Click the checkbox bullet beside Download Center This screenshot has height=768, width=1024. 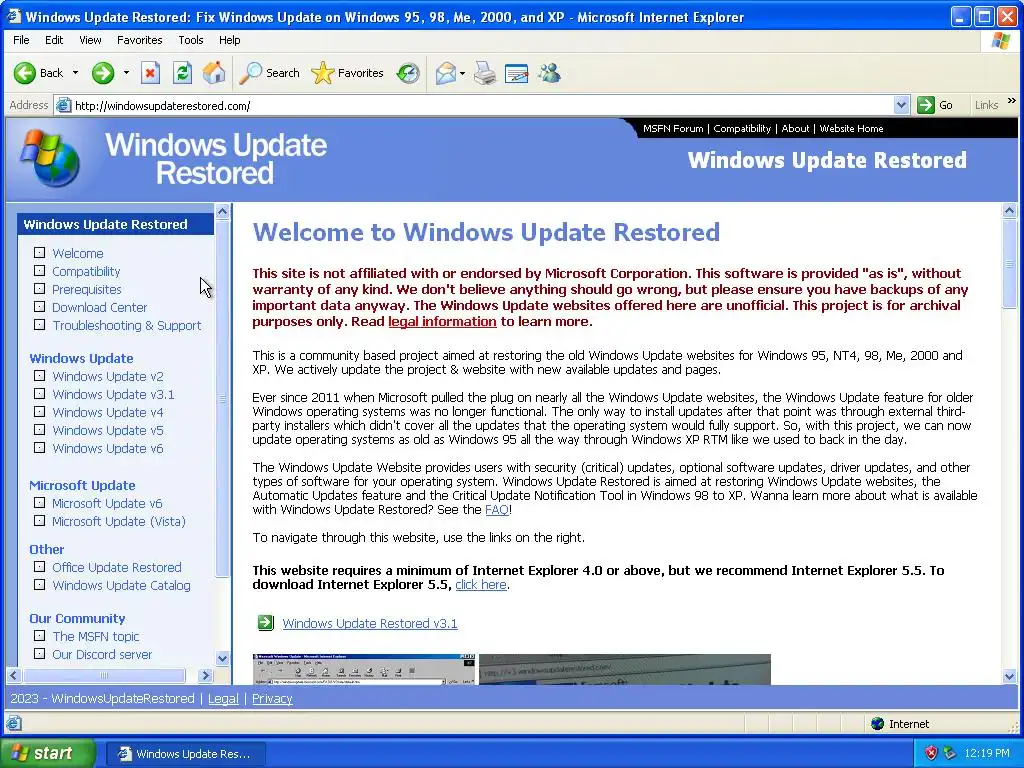point(40,306)
